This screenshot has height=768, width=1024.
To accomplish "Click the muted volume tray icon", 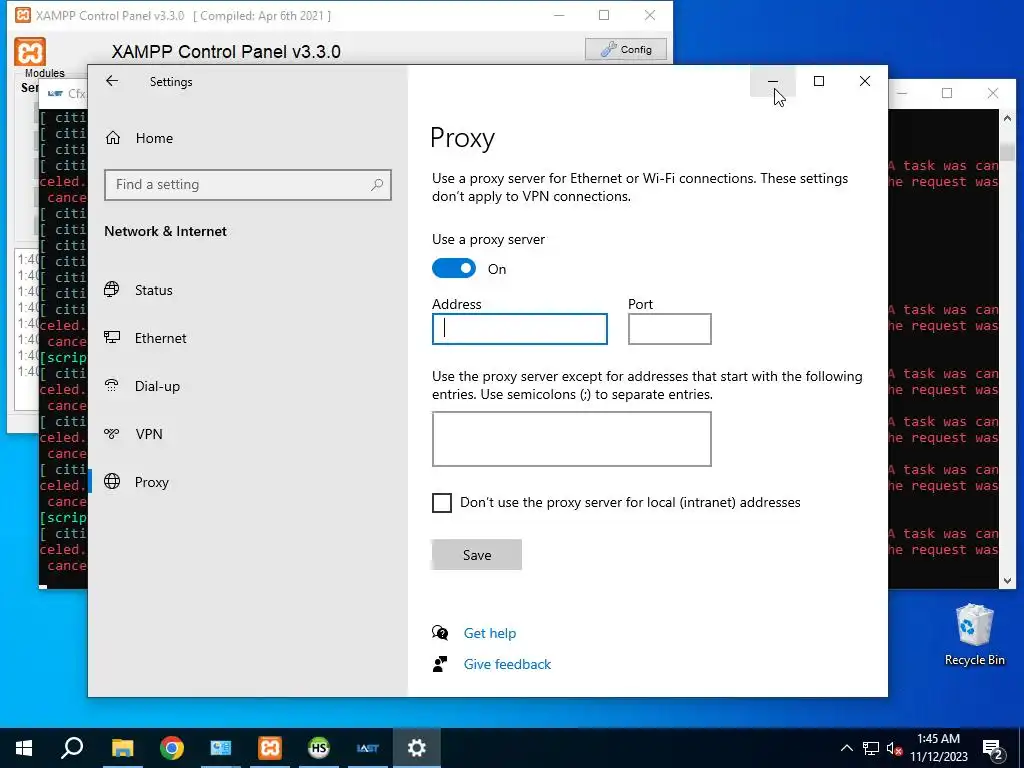I will pyautogui.click(x=894, y=748).
